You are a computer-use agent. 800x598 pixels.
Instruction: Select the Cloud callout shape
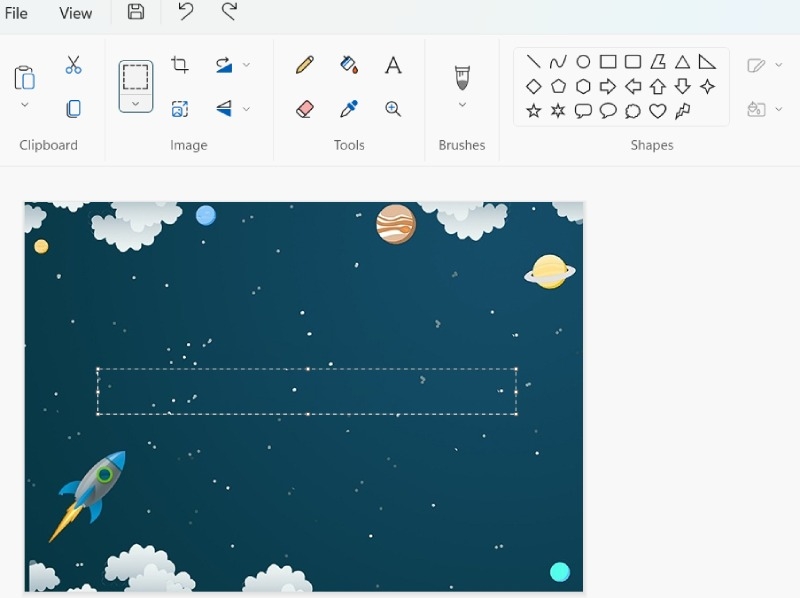click(x=633, y=111)
